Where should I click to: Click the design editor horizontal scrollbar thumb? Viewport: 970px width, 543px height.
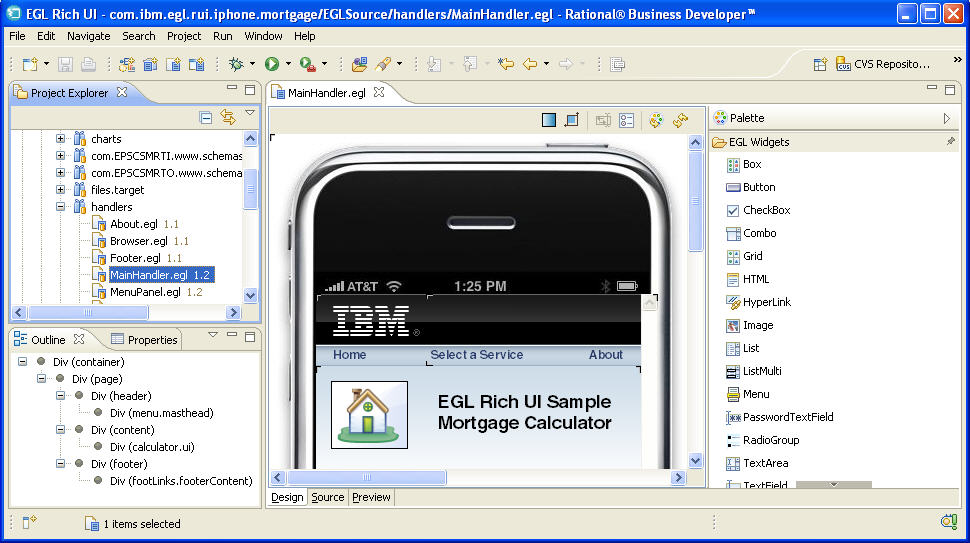367,477
